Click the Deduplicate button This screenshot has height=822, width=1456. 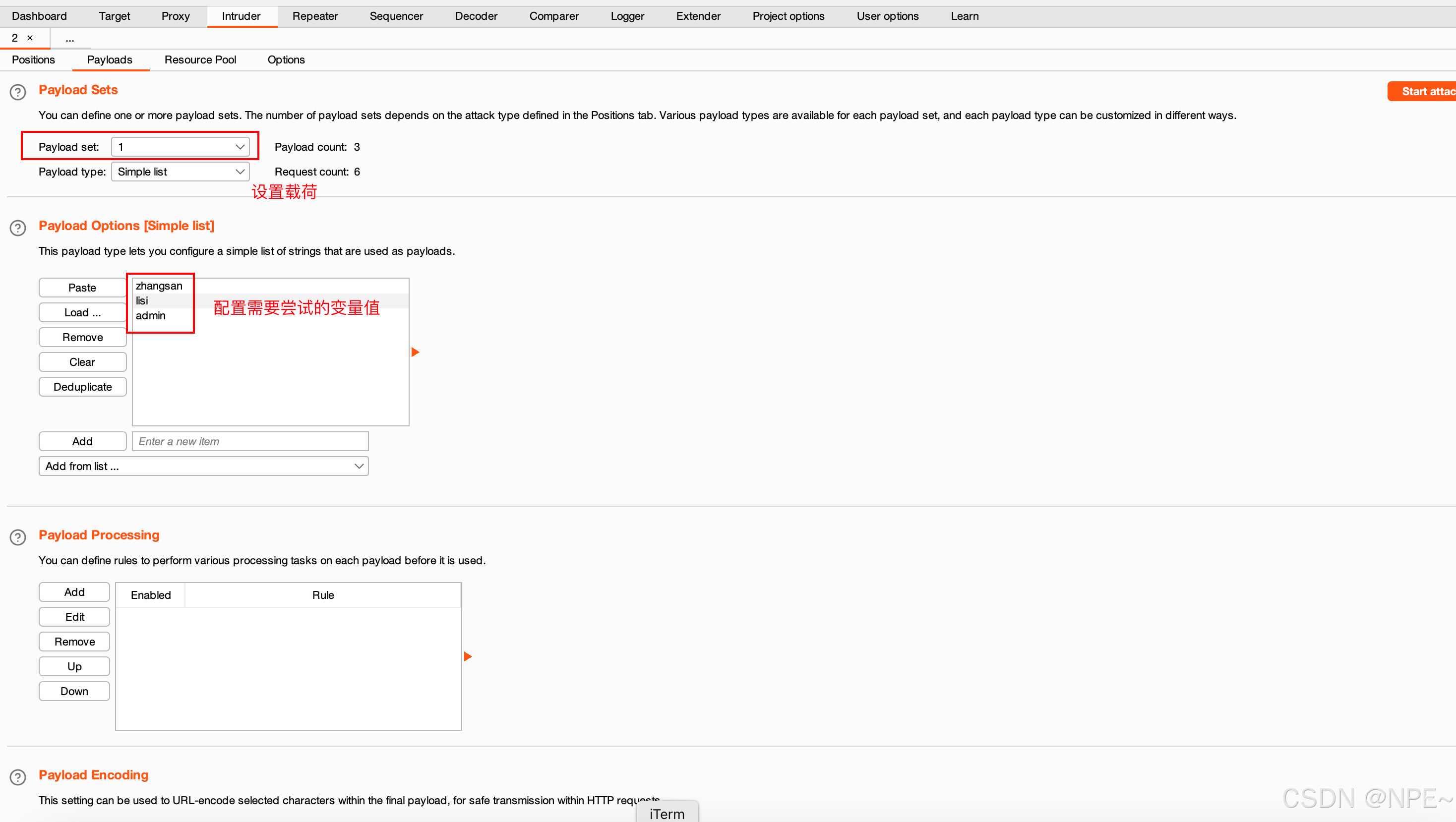(x=82, y=387)
